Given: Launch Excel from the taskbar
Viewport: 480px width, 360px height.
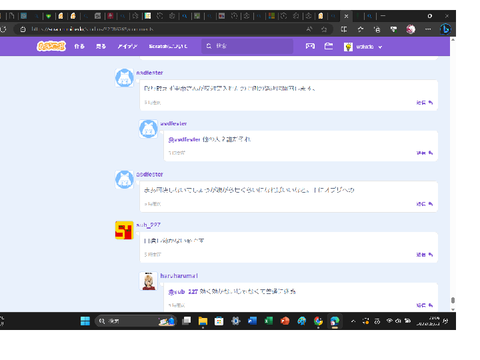Looking at the screenshot, I should 269,321.
